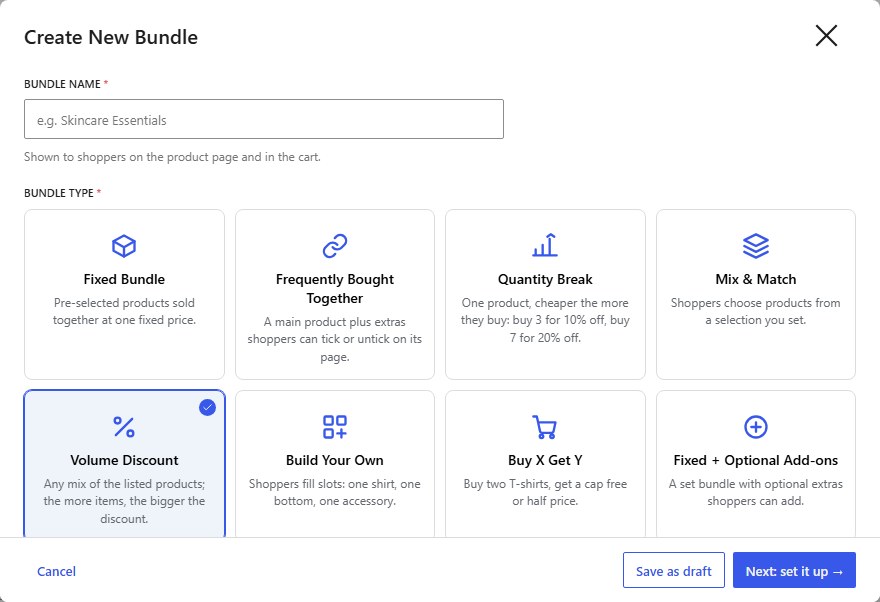
Task: Click the Build Your Own grid-plus icon
Action: click(334, 427)
